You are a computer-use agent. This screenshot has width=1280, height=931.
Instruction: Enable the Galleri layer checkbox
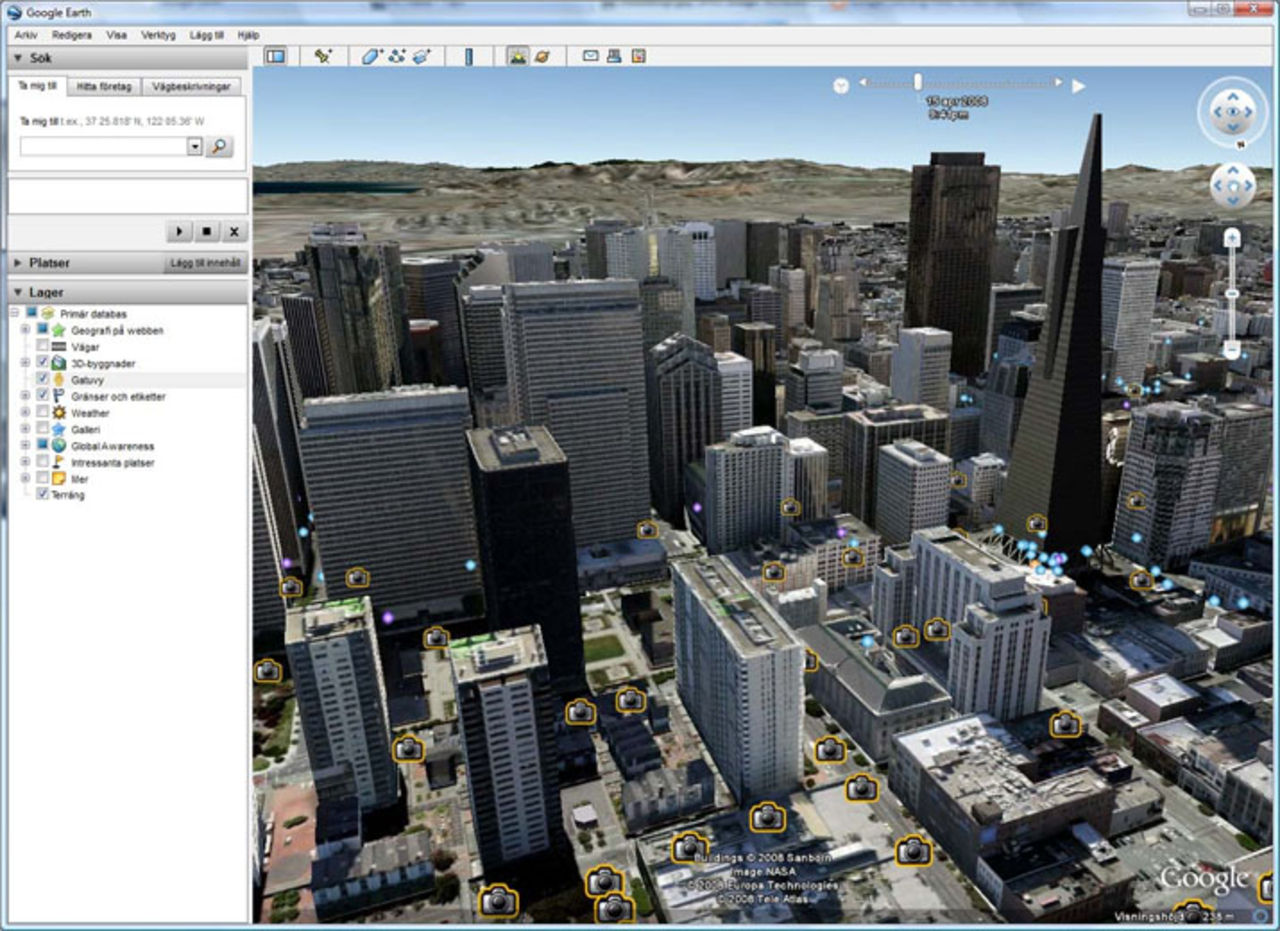point(42,429)
